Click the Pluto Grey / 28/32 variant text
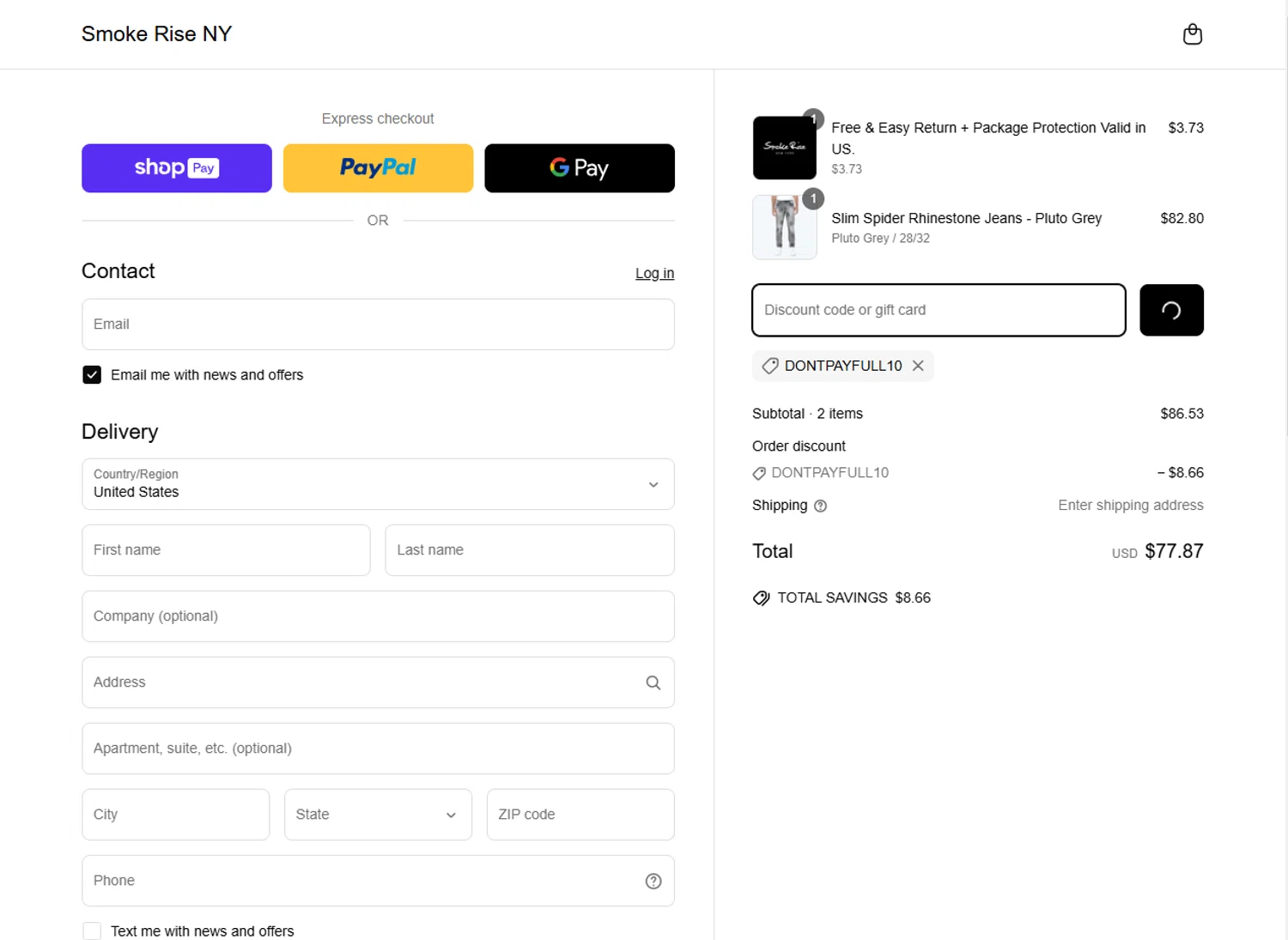This screenshot has height=940, width=1288. click(x=880, y=239)
